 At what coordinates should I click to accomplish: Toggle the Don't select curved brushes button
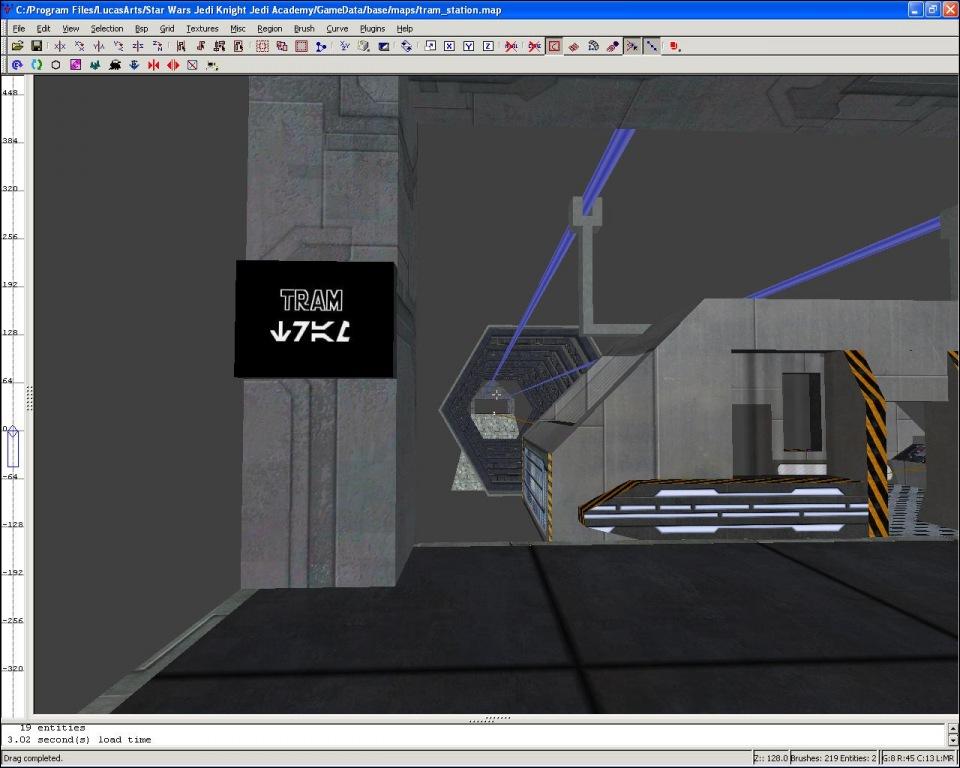534,46
